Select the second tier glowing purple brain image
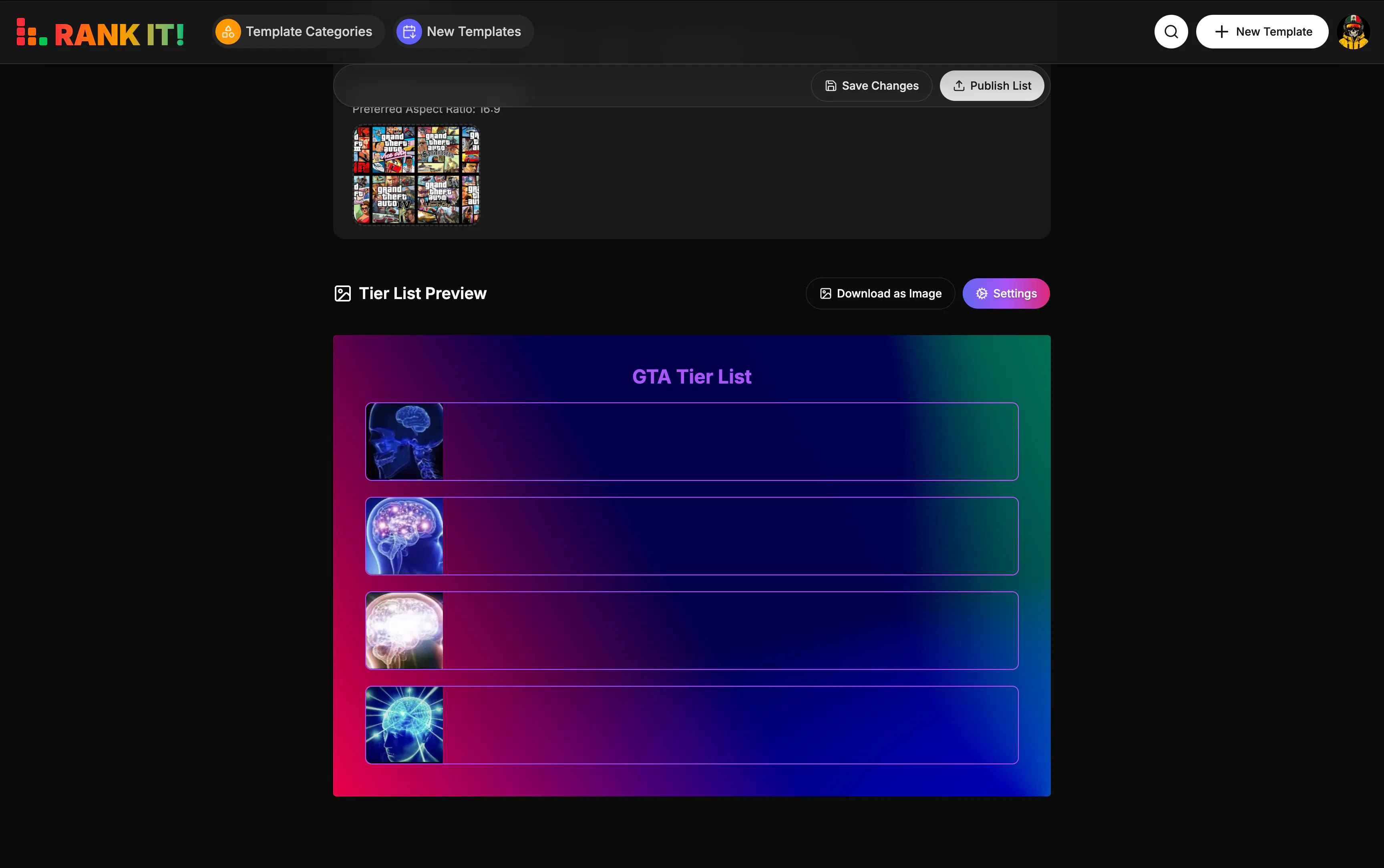Image resolution: width=1384 pixels, height=868 pixels. tap(404, 536)
